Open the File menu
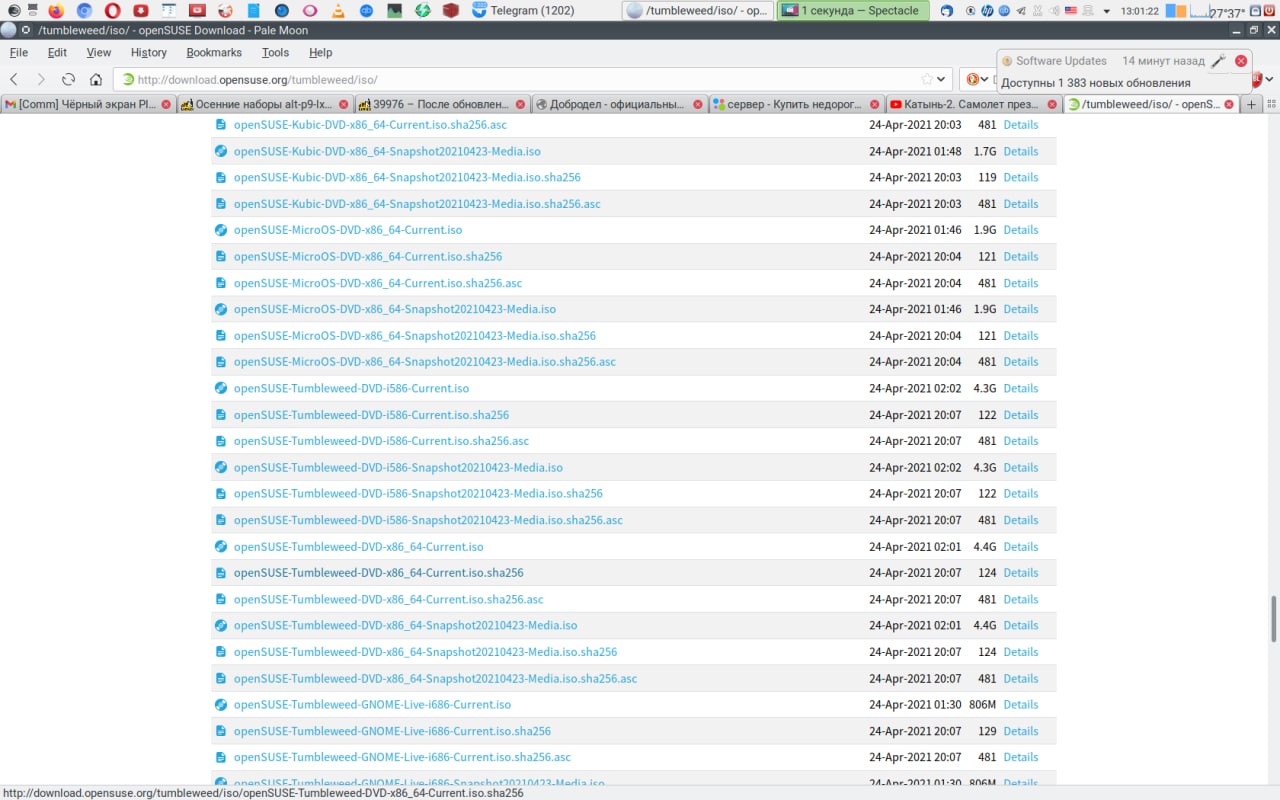This screenshot has height=800, width=1280. (18, 52)
